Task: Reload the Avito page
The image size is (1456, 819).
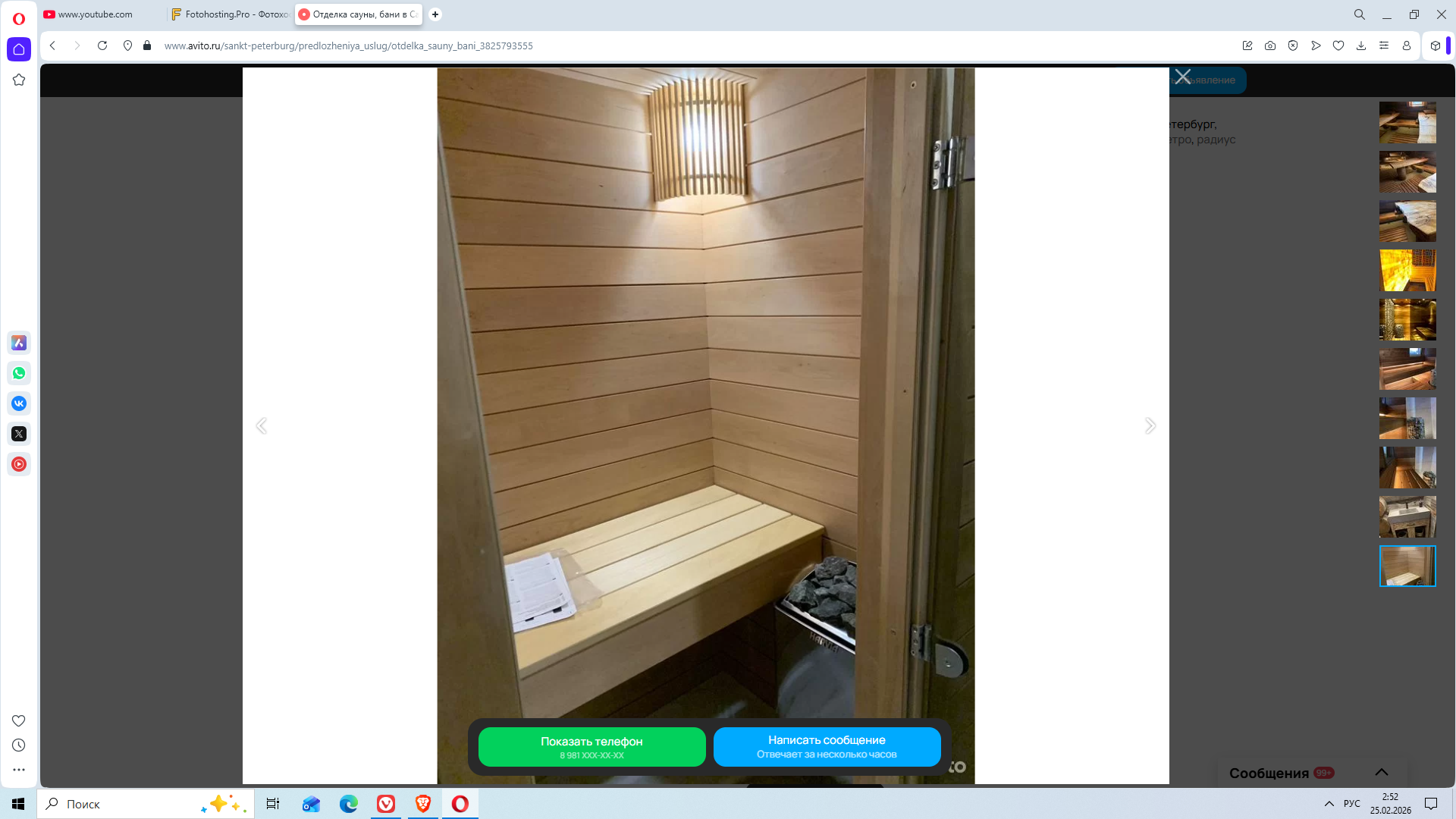Action: (102, 45)
